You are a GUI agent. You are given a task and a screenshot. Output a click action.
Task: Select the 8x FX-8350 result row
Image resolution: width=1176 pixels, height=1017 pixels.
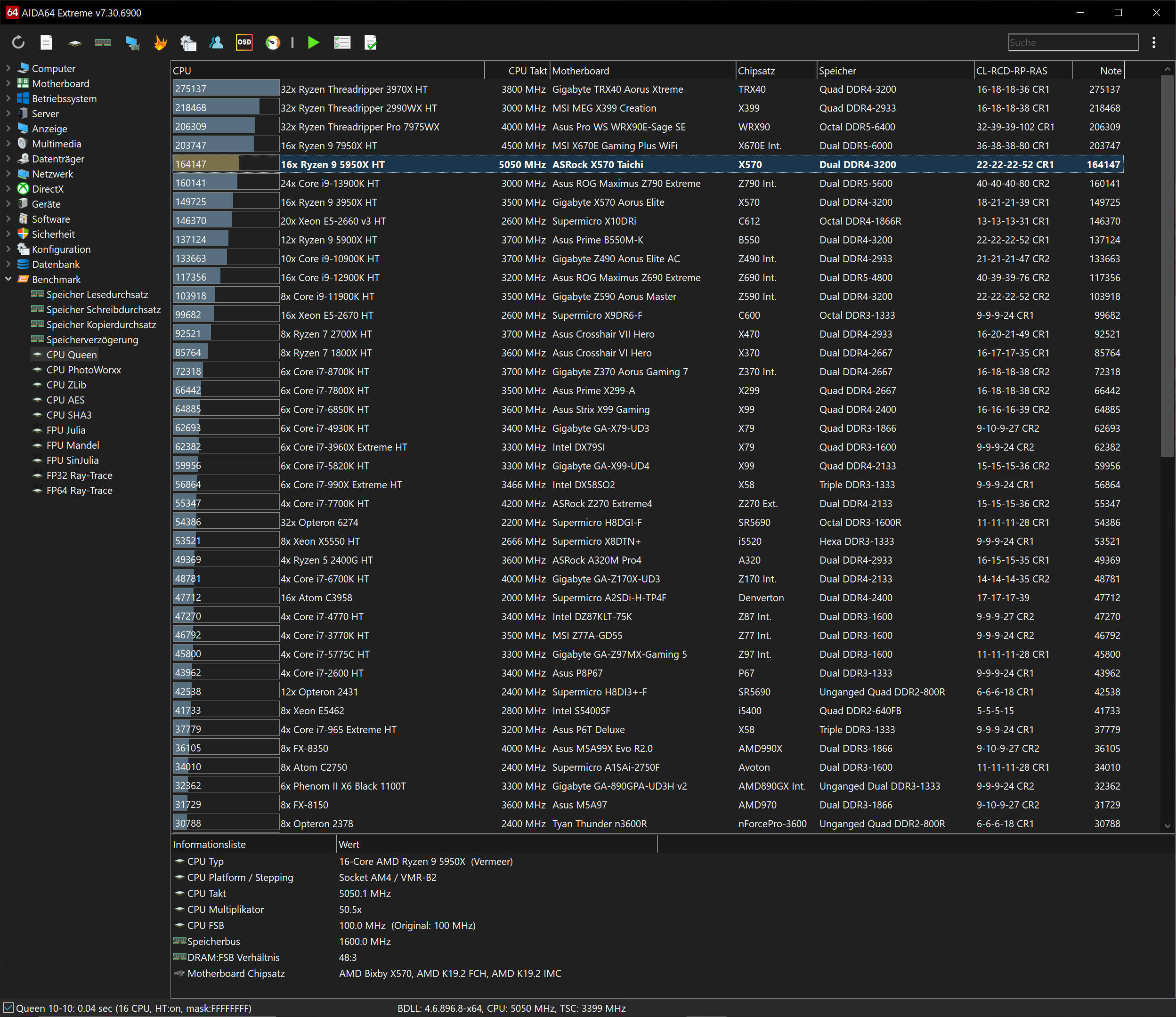point(647,748)
